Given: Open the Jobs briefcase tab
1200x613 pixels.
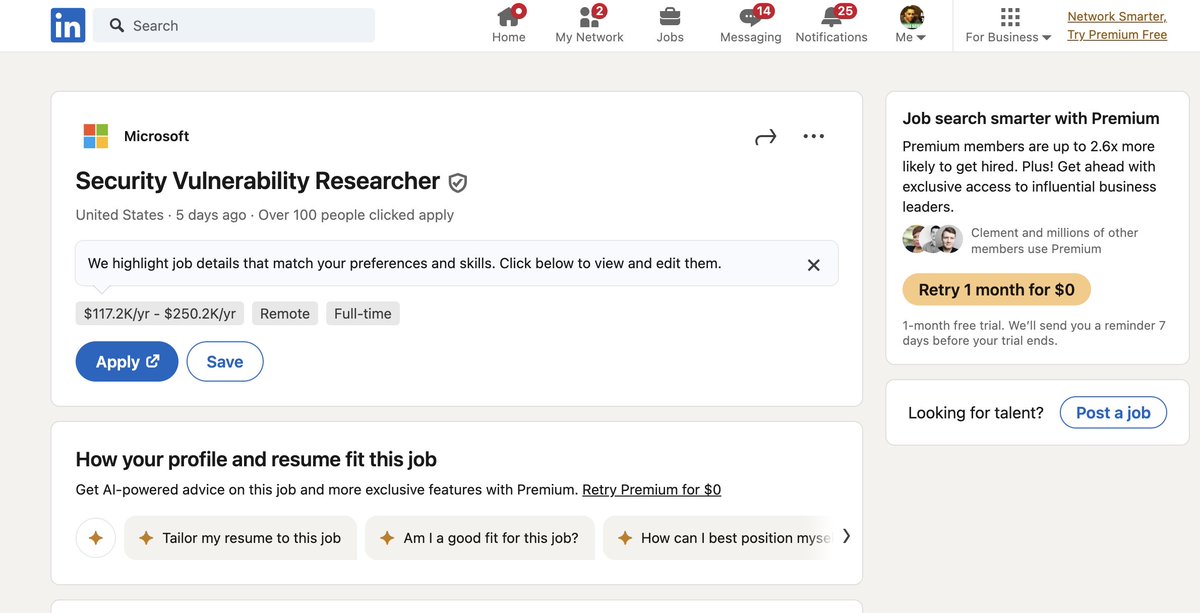Looking at the screenshot, I should pos(670,25).
